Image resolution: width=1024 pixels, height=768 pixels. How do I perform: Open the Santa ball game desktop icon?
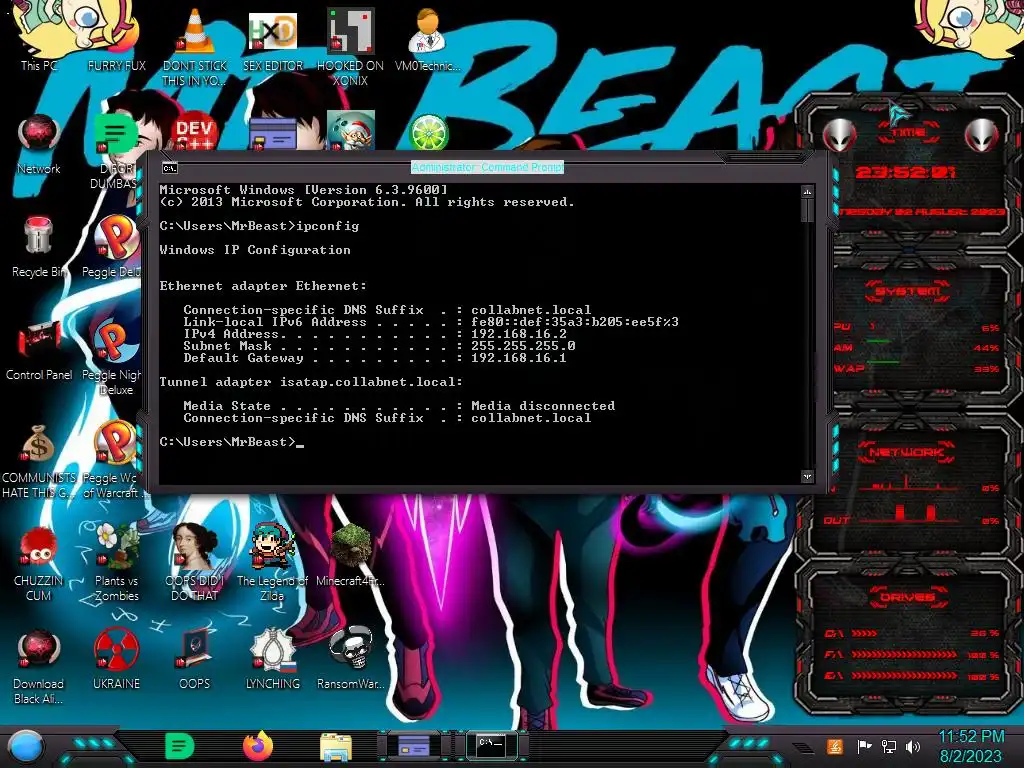(x=351, y=131)
